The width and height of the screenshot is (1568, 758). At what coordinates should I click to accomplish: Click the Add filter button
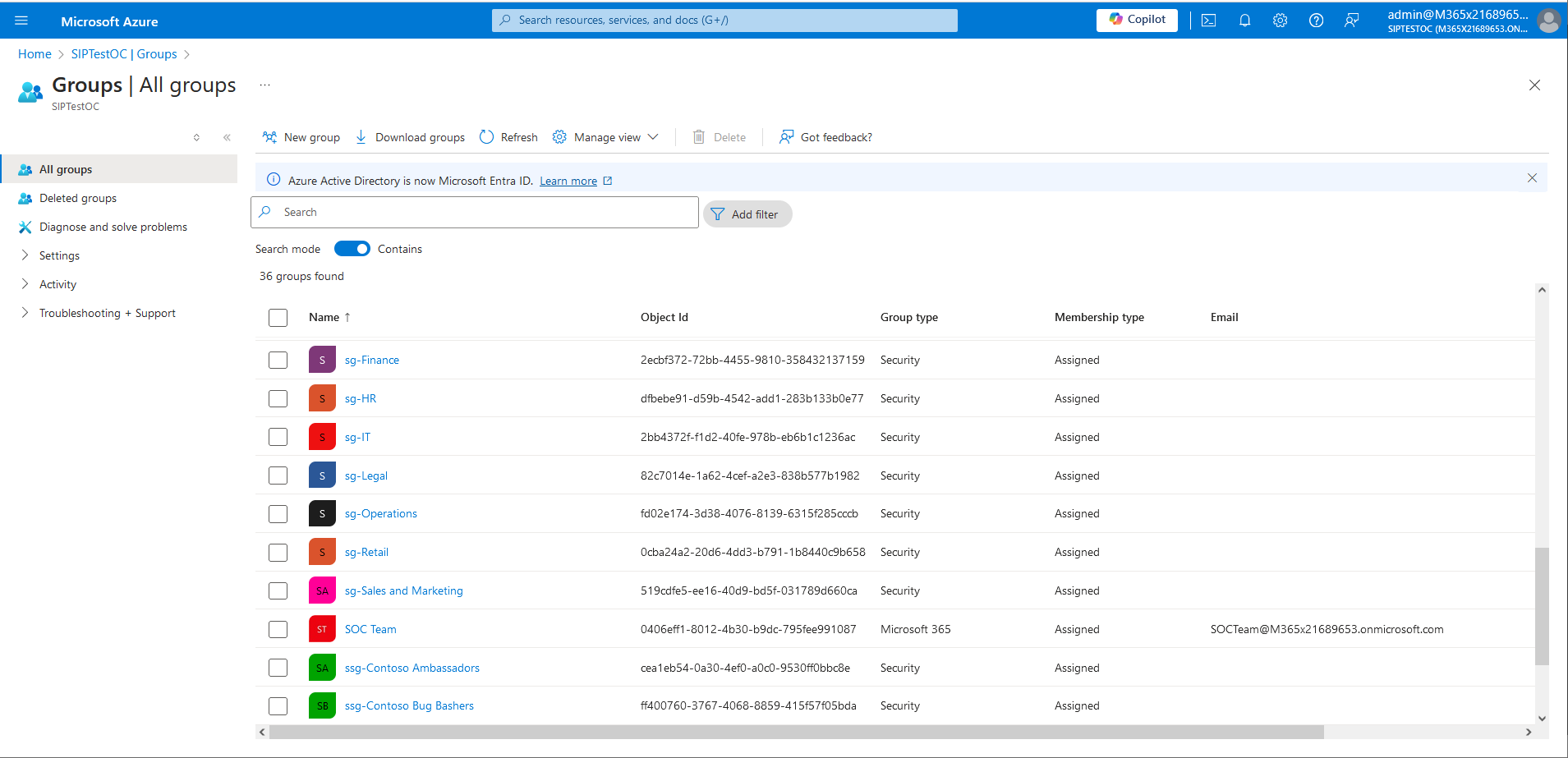pos(747,214)
